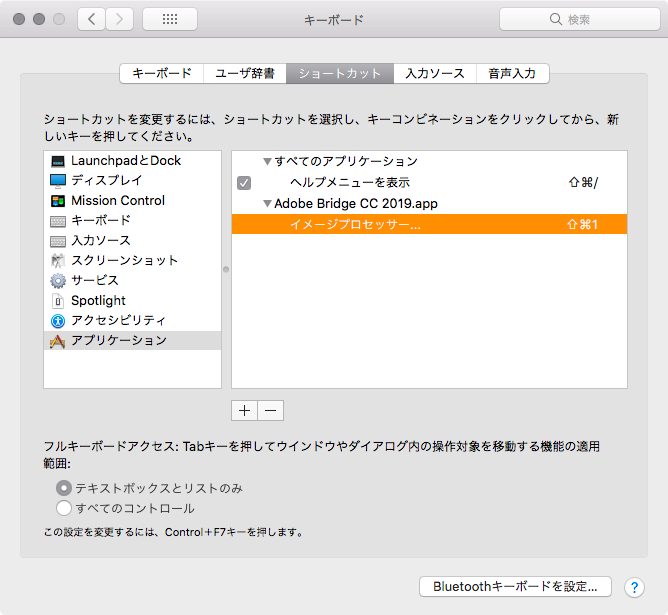668x615 pixels.
Task: Add a shortcut with the plus button
Action: [244, 411]
